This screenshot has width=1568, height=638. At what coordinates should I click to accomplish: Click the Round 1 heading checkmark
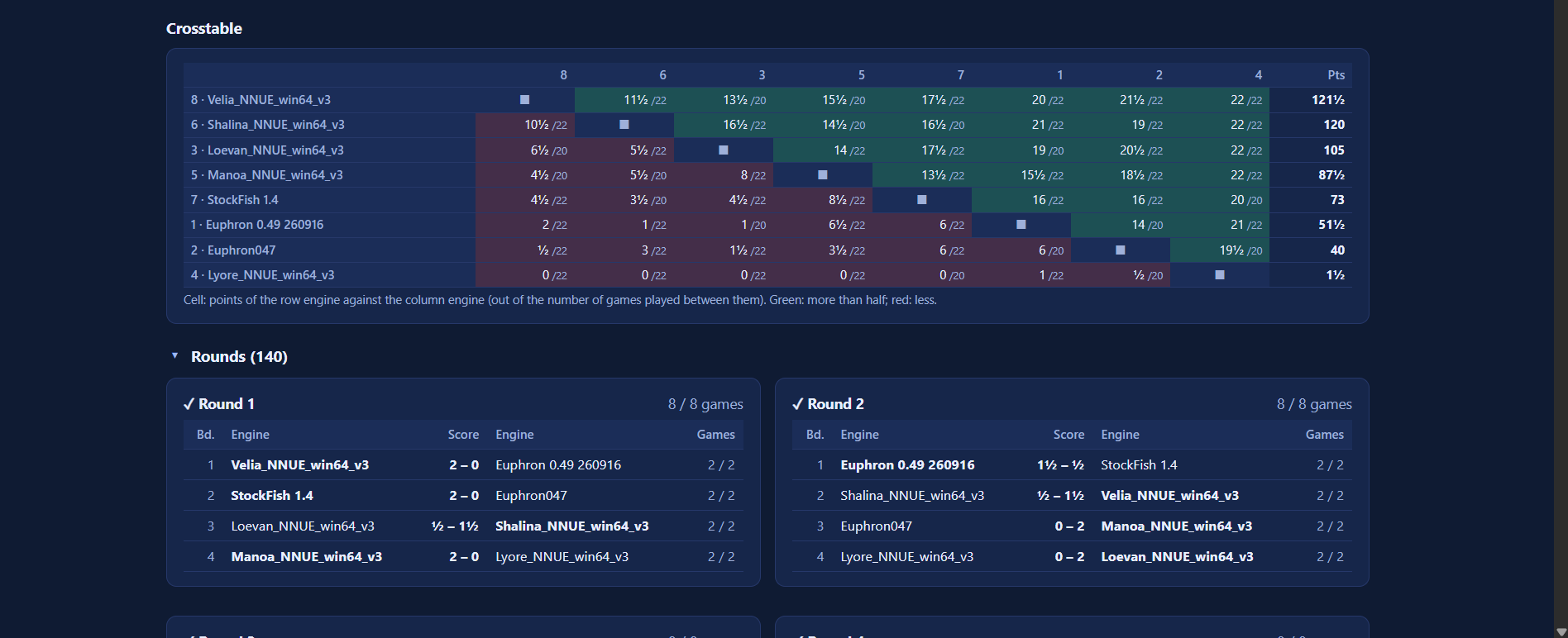[x=189, y=404]
